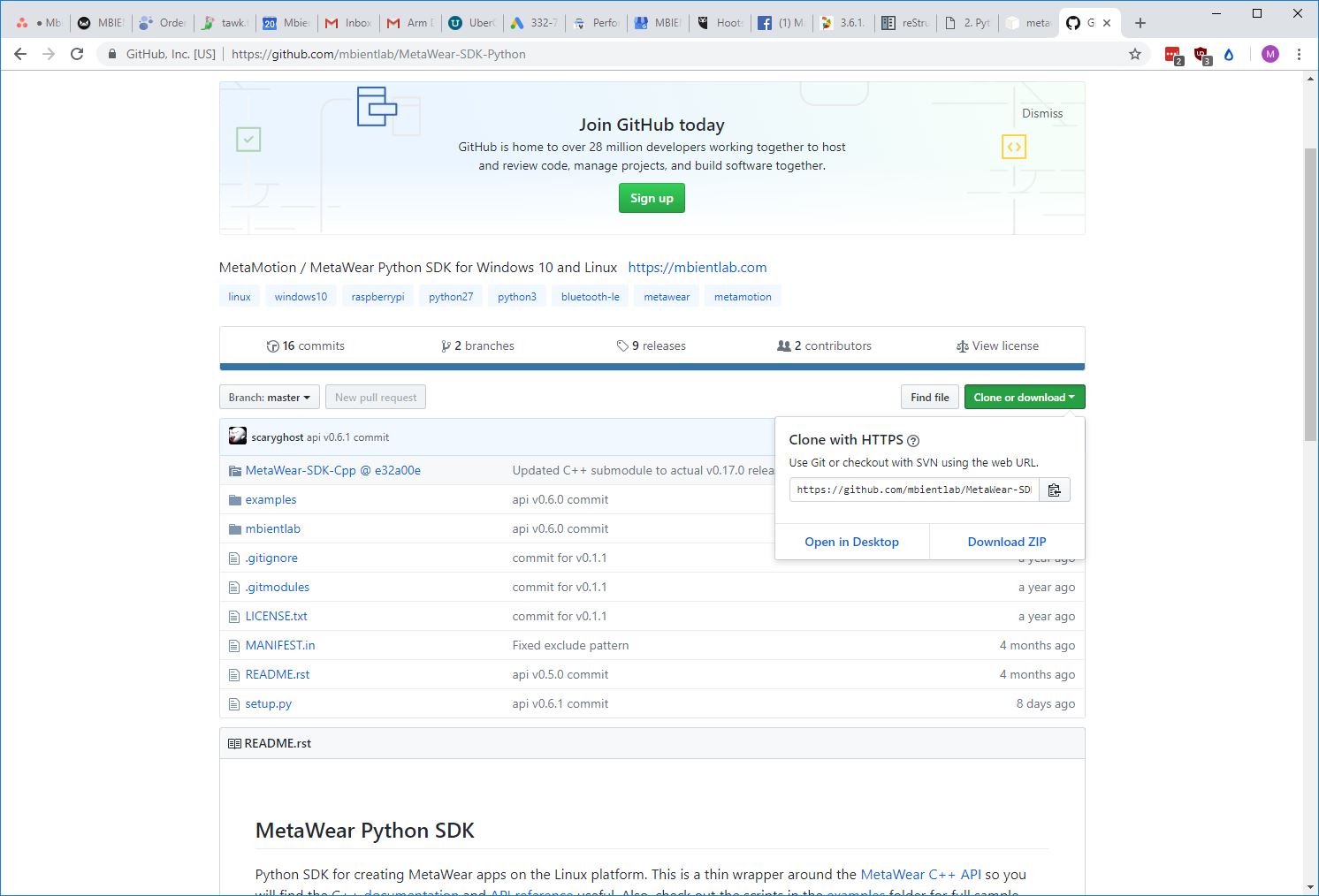
Task: Open the MetaWear C++ API link
Action: click(920, 874)
